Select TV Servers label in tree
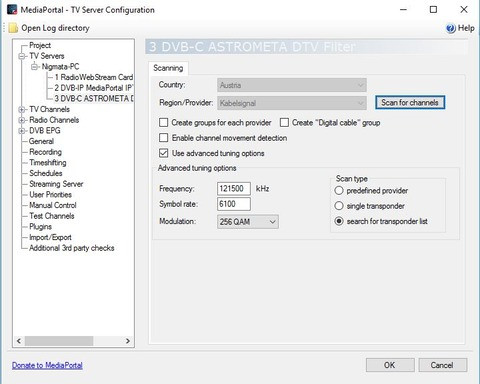This screenshot has height=384, width=480. pos(47,56)
